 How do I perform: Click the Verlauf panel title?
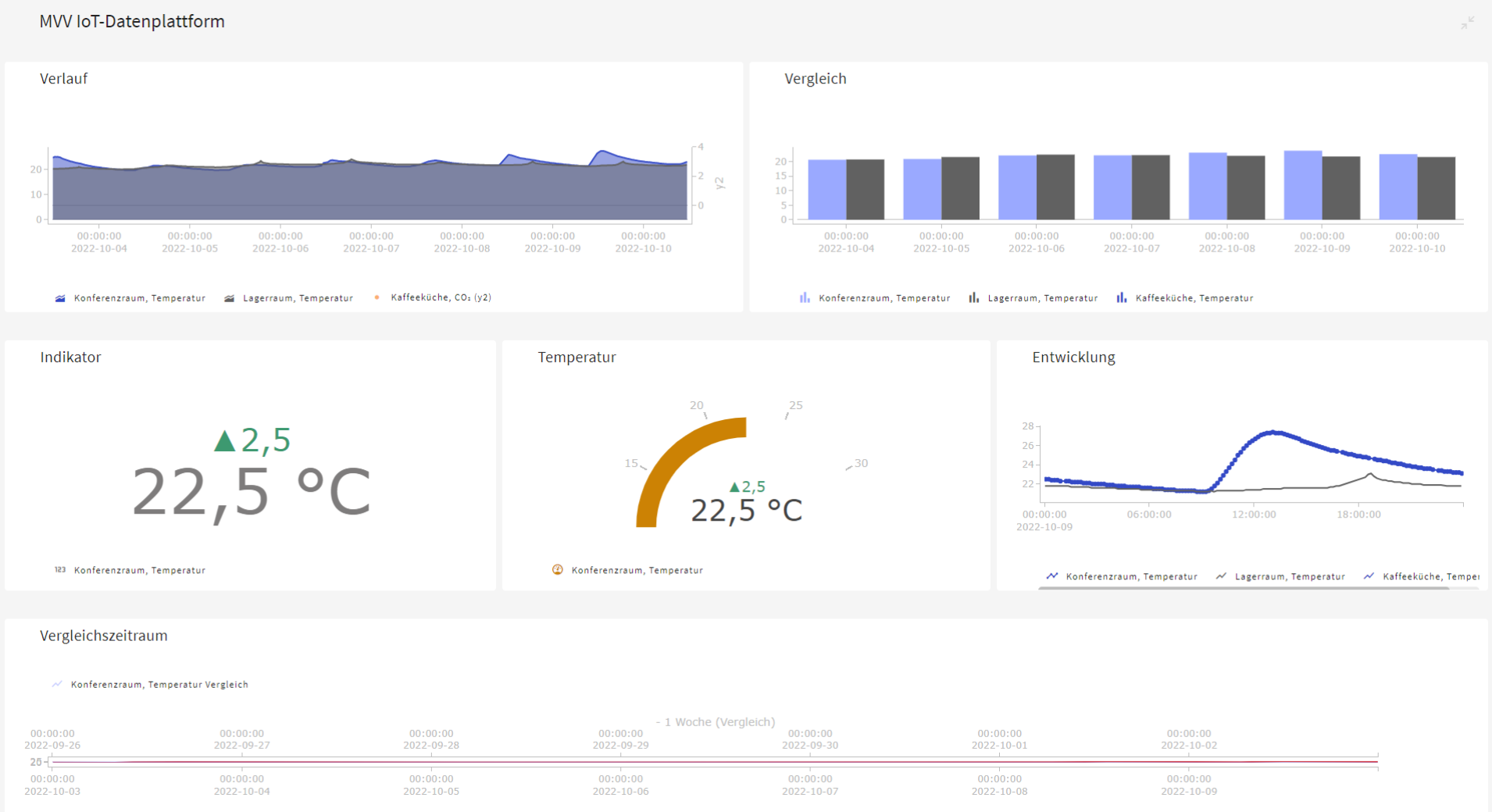63,79
